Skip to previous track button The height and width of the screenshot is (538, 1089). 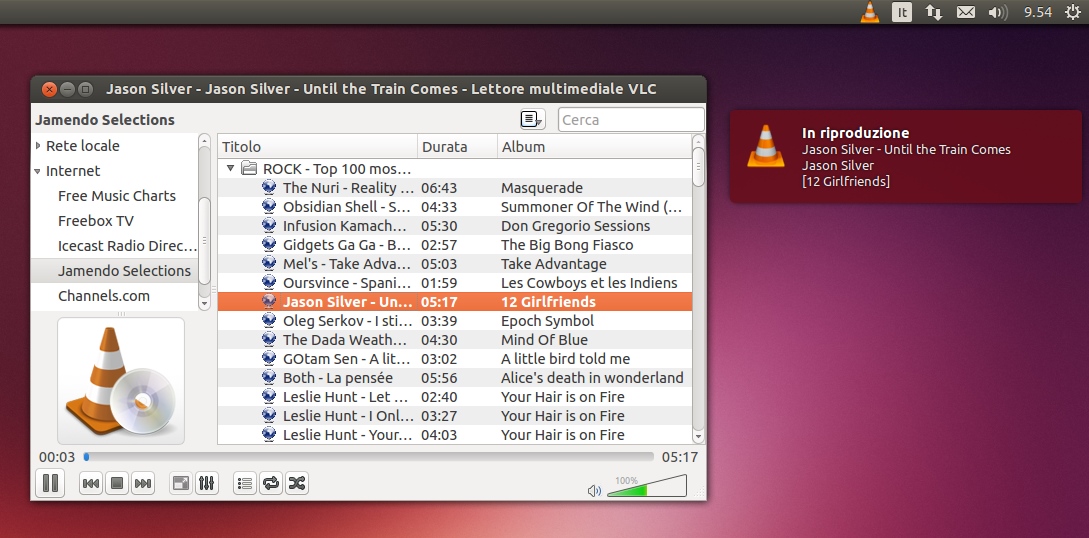[90, 483]
